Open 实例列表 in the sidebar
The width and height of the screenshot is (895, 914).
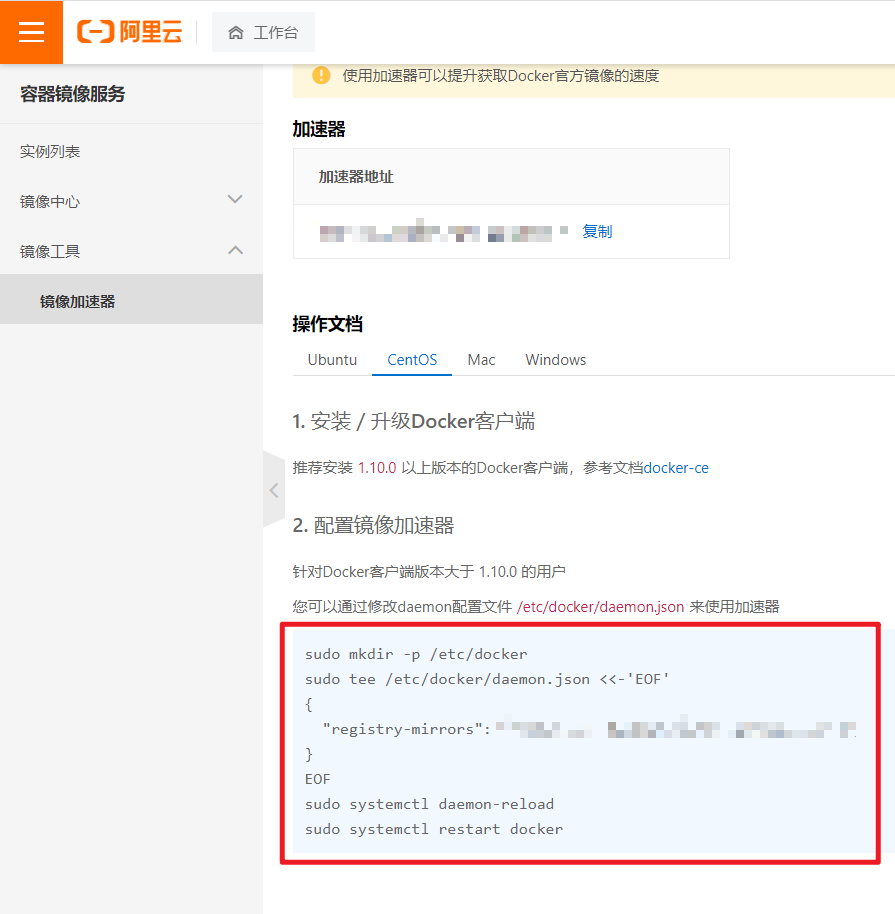50,152
